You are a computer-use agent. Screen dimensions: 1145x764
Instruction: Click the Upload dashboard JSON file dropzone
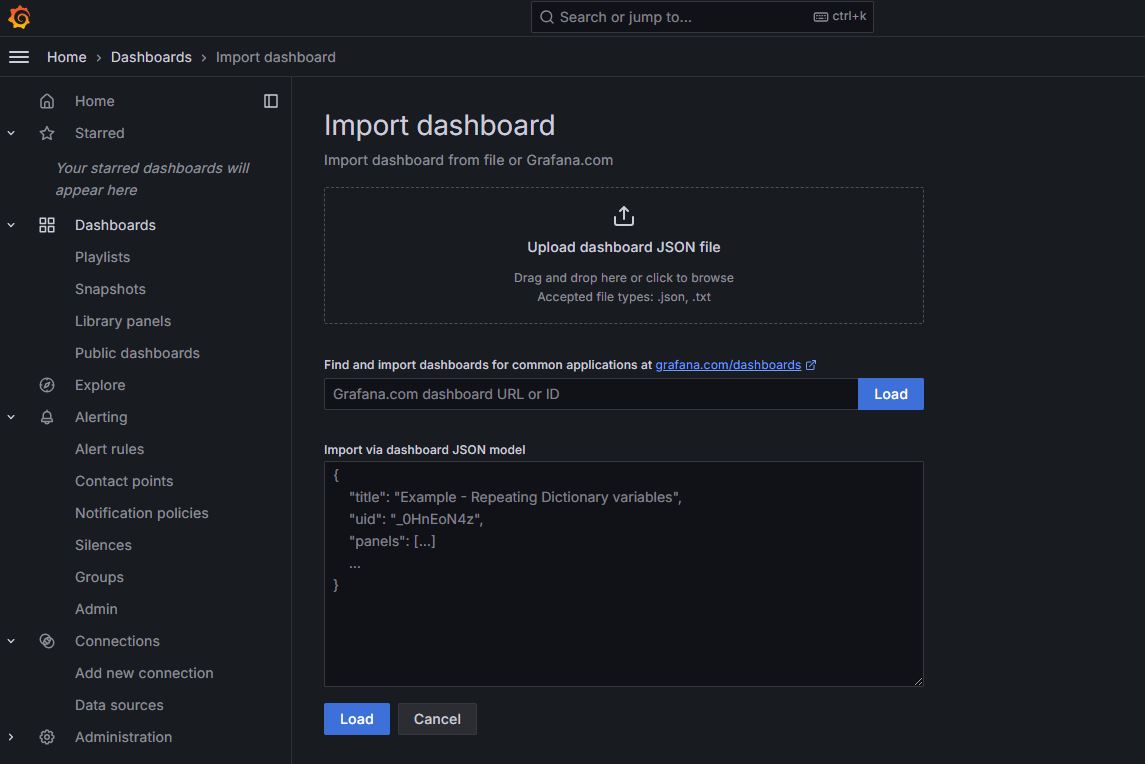pos(623,255)
